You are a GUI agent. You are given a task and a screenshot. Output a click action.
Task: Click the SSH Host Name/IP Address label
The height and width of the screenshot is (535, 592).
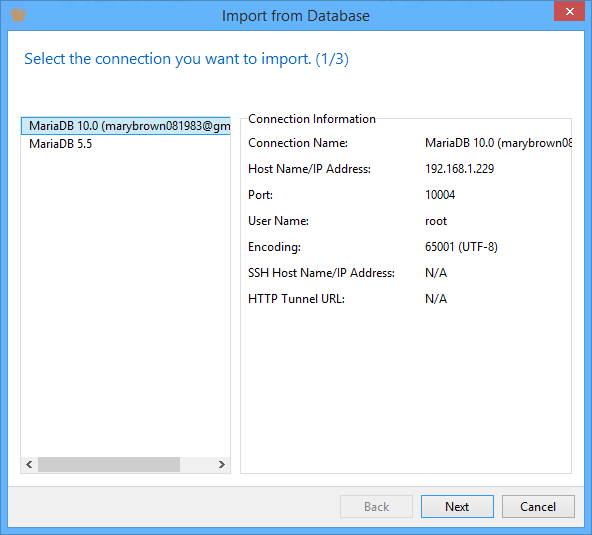321,273
